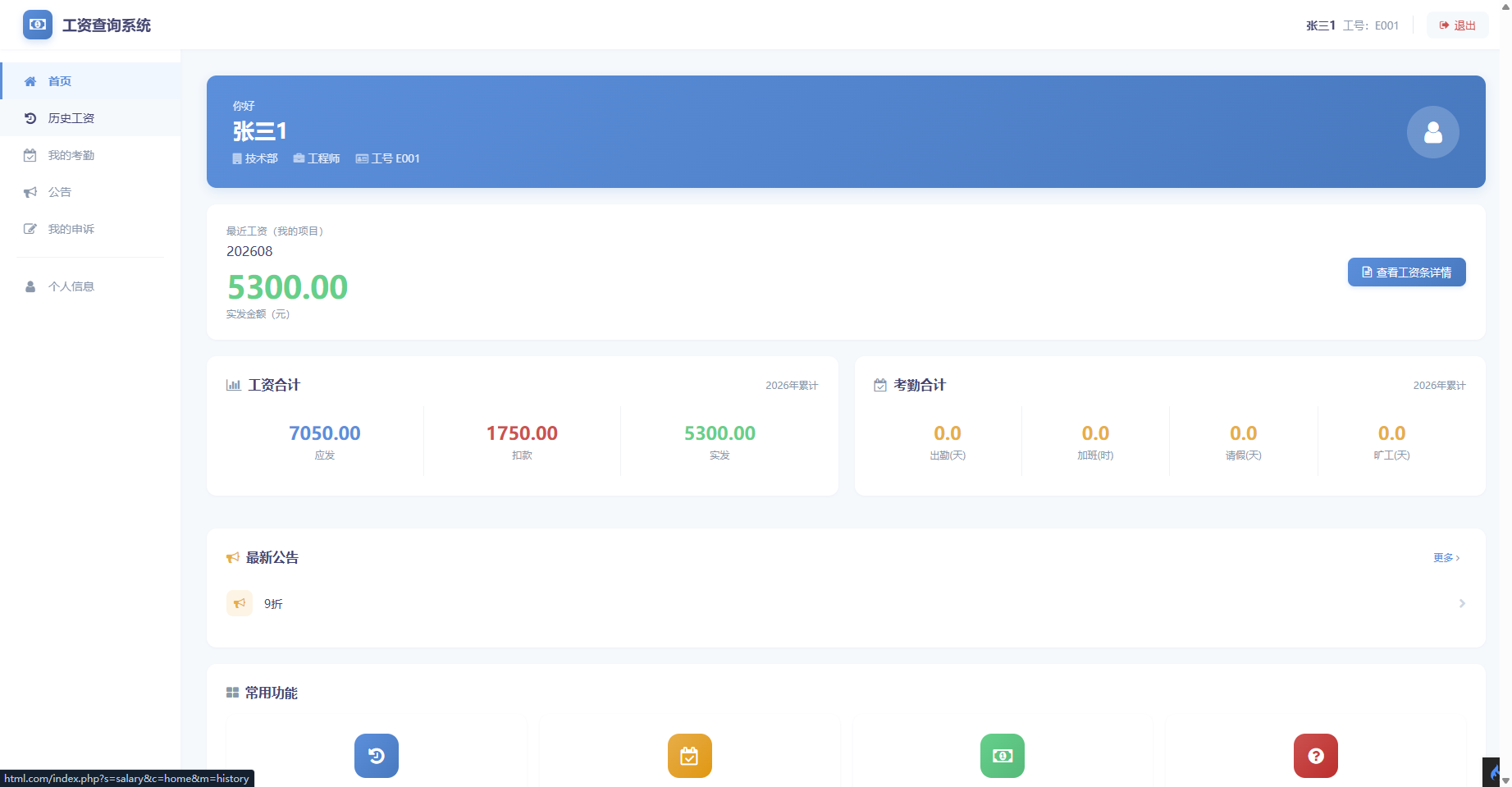The width and height of the screenshot is (1512, 787).
Task: Click the 1750.00 扣款 value
Action: 522,433
